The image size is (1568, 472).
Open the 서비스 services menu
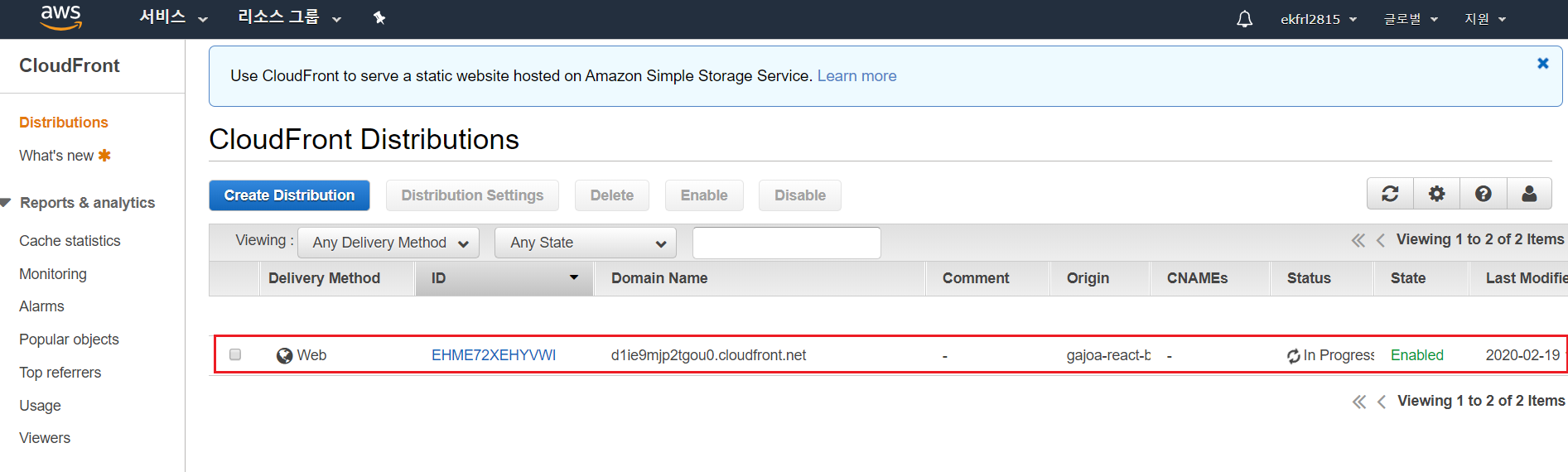(172, 17)
